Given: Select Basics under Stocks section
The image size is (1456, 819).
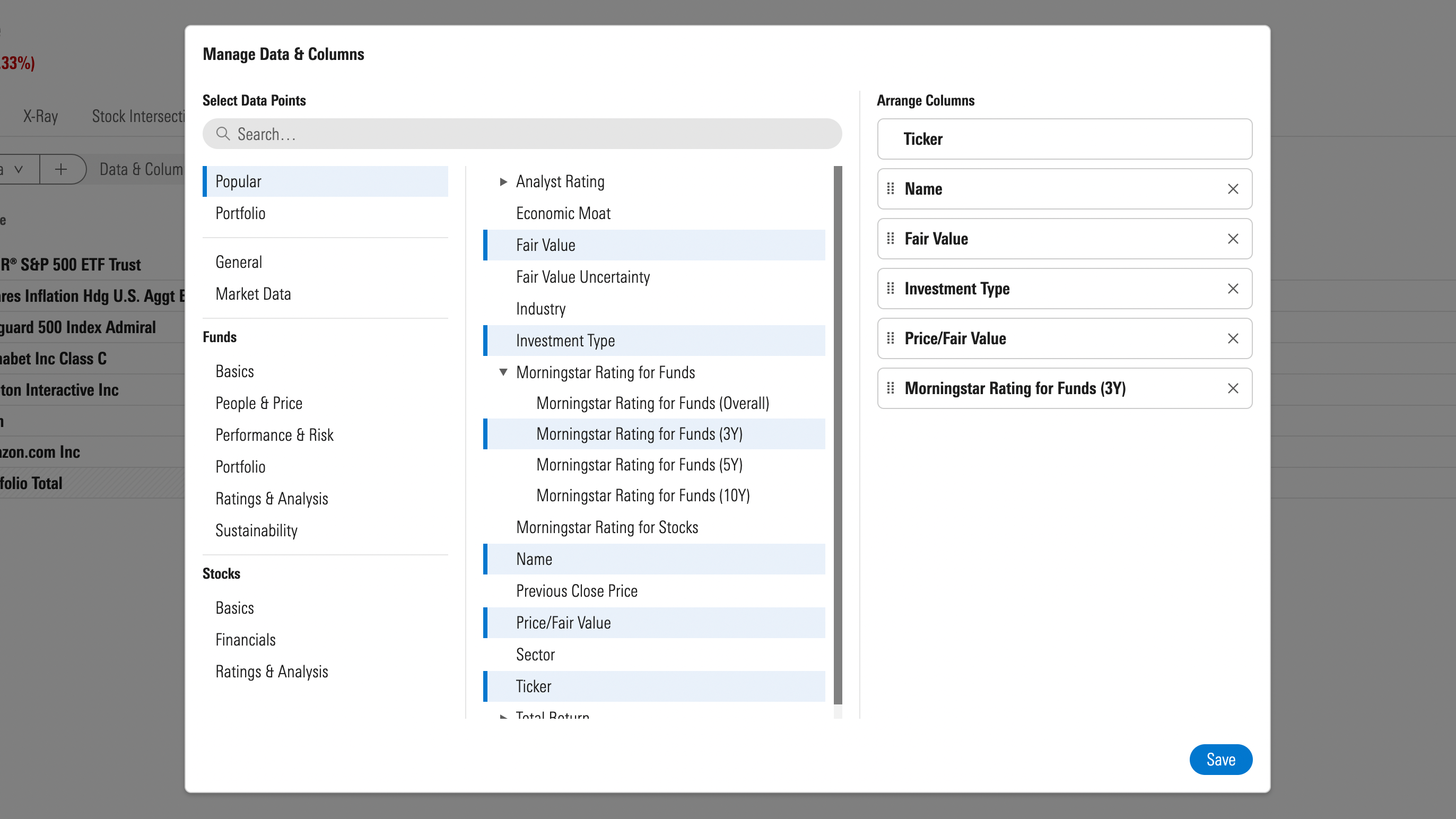Looking at the screenshot, I should (234, 607).
